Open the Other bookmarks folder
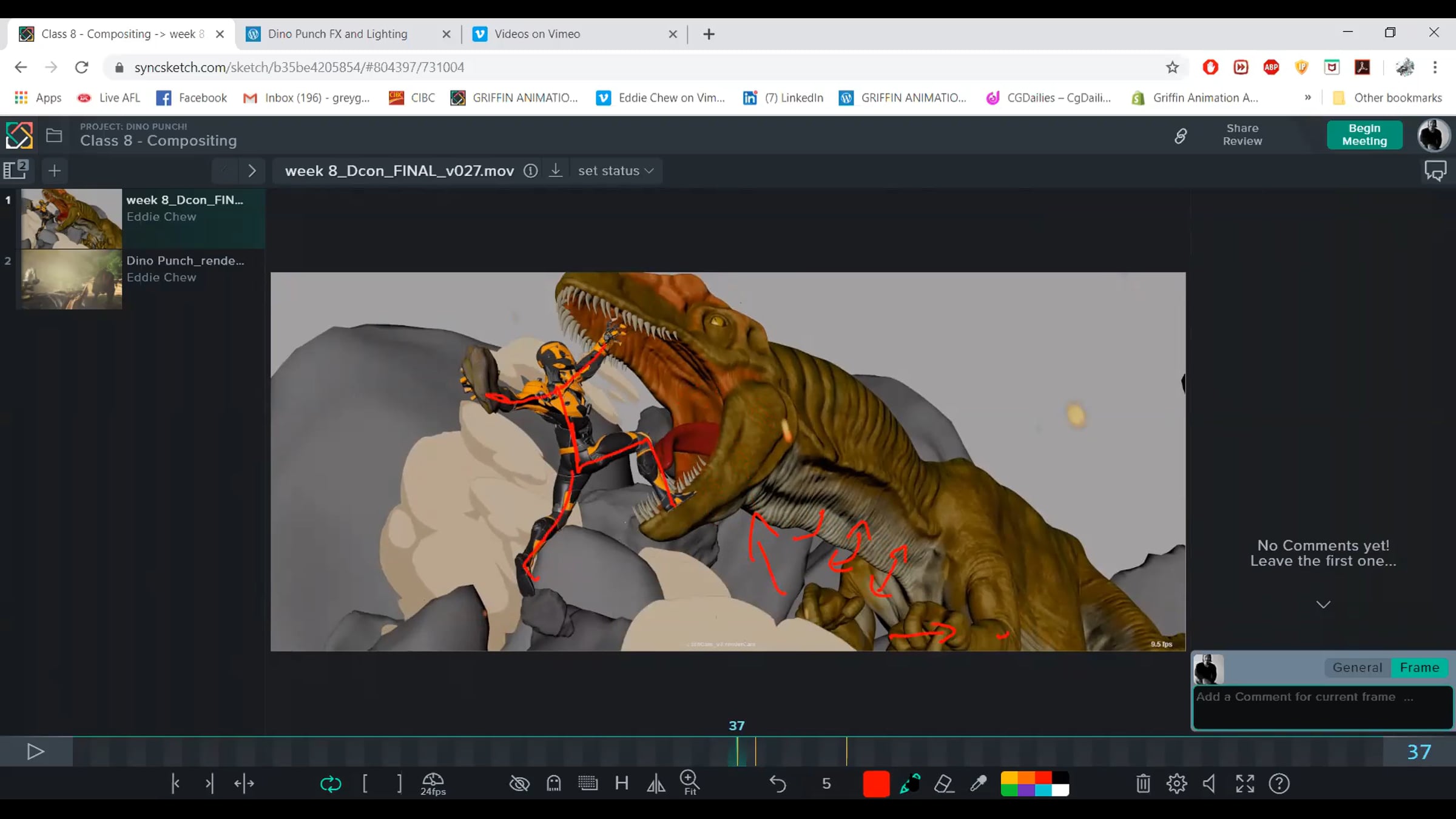 click(1387, 98)
